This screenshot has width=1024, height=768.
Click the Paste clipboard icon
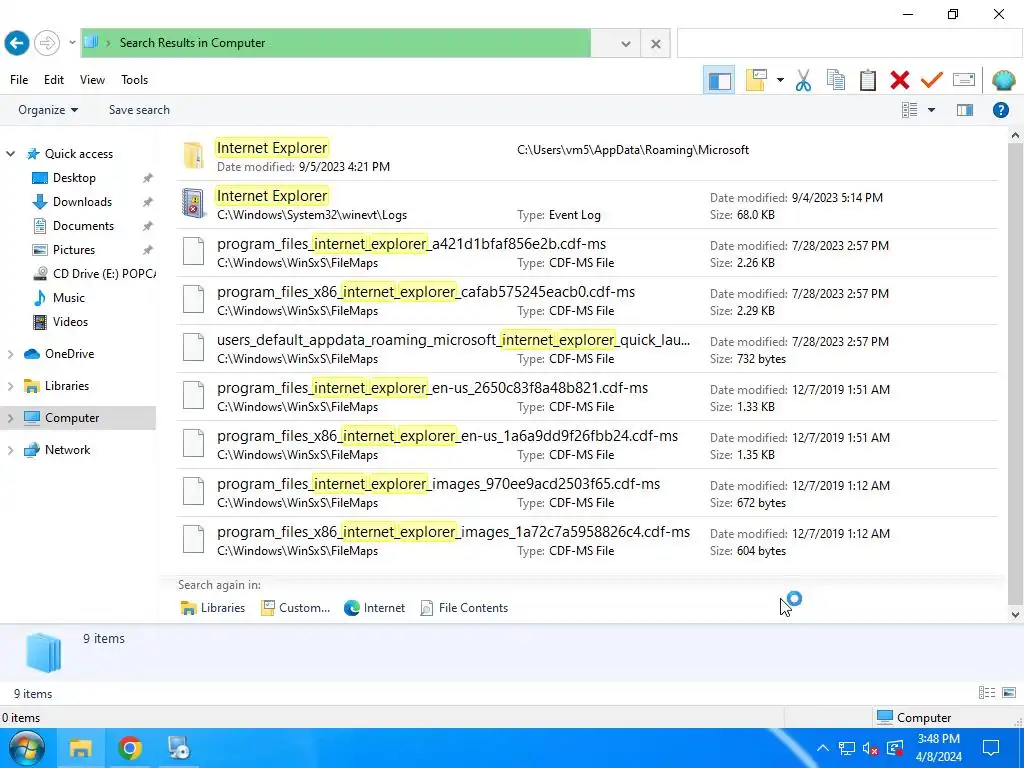(867, 80)
